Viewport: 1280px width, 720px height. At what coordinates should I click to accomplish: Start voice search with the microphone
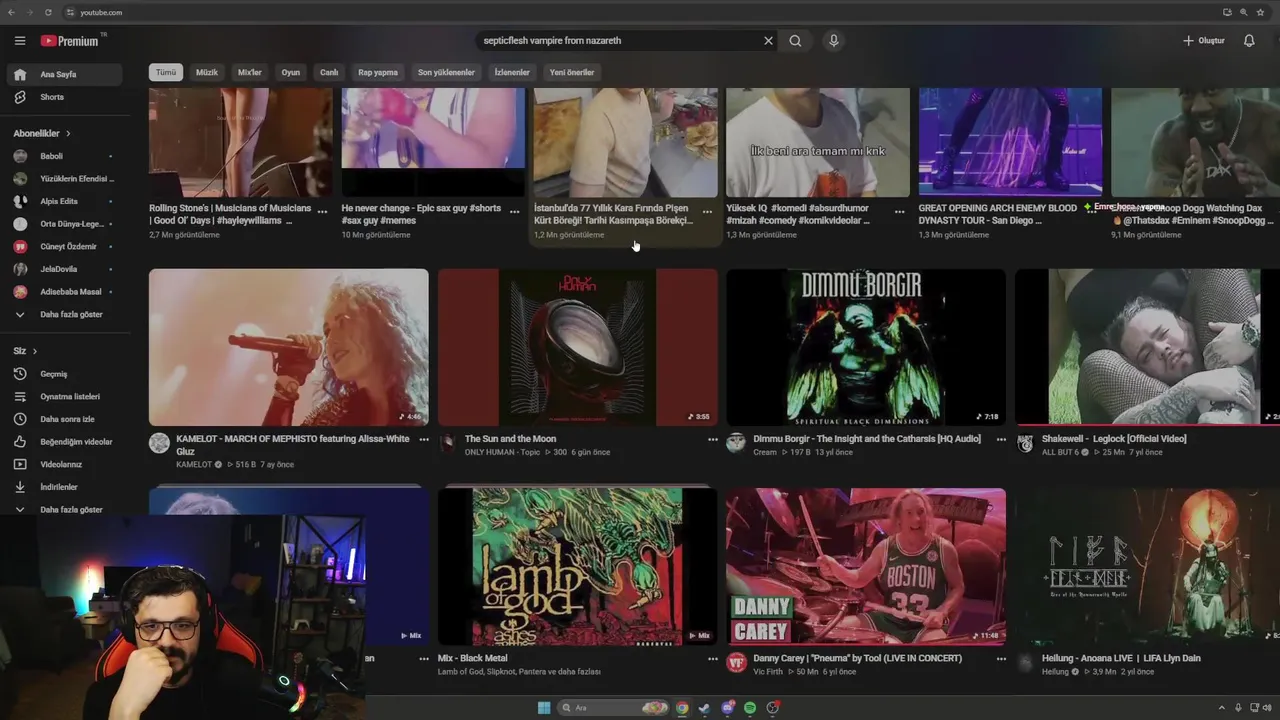(x=833, y=41)
